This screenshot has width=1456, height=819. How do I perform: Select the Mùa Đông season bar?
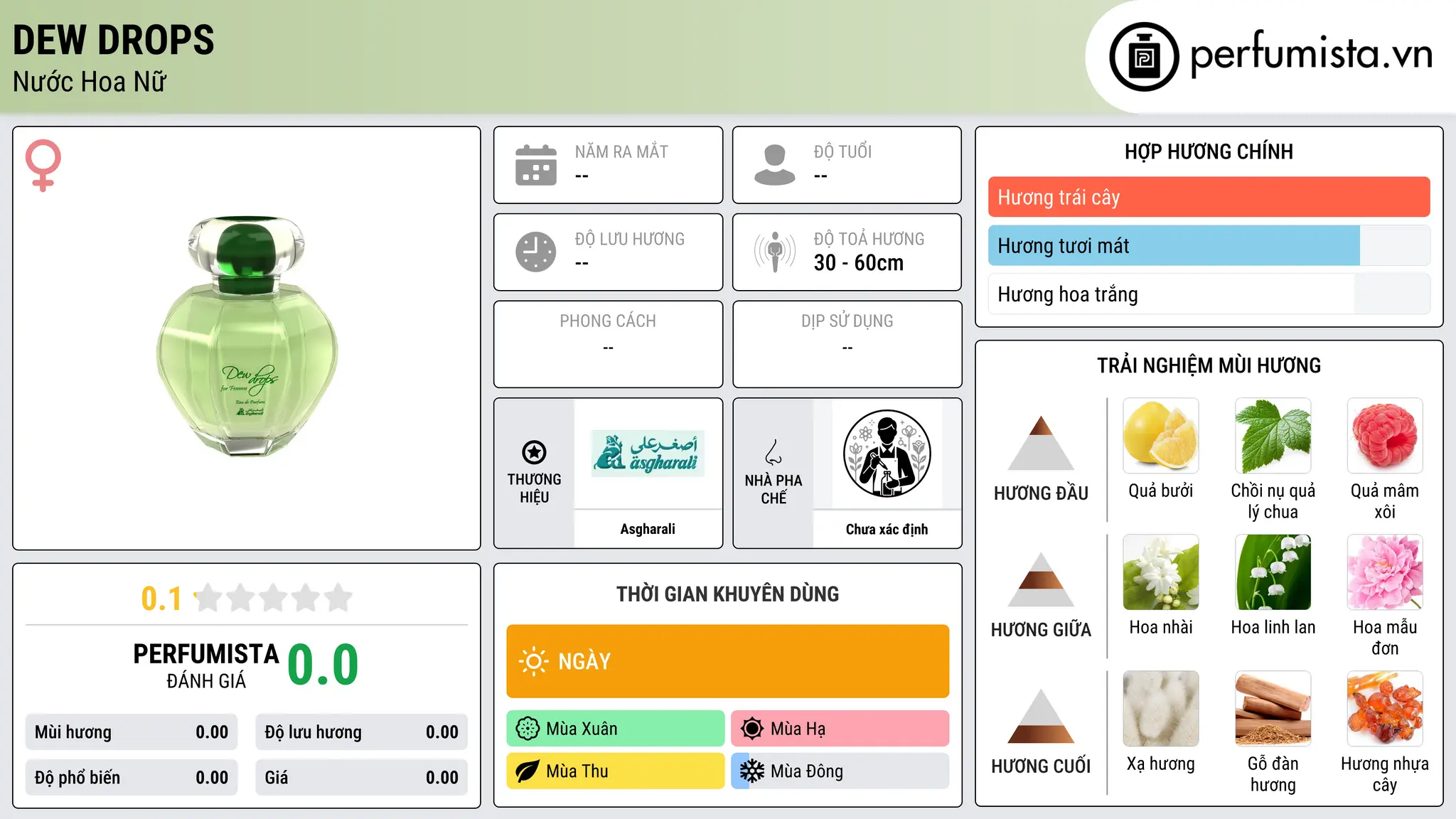[x=840, y=771]
